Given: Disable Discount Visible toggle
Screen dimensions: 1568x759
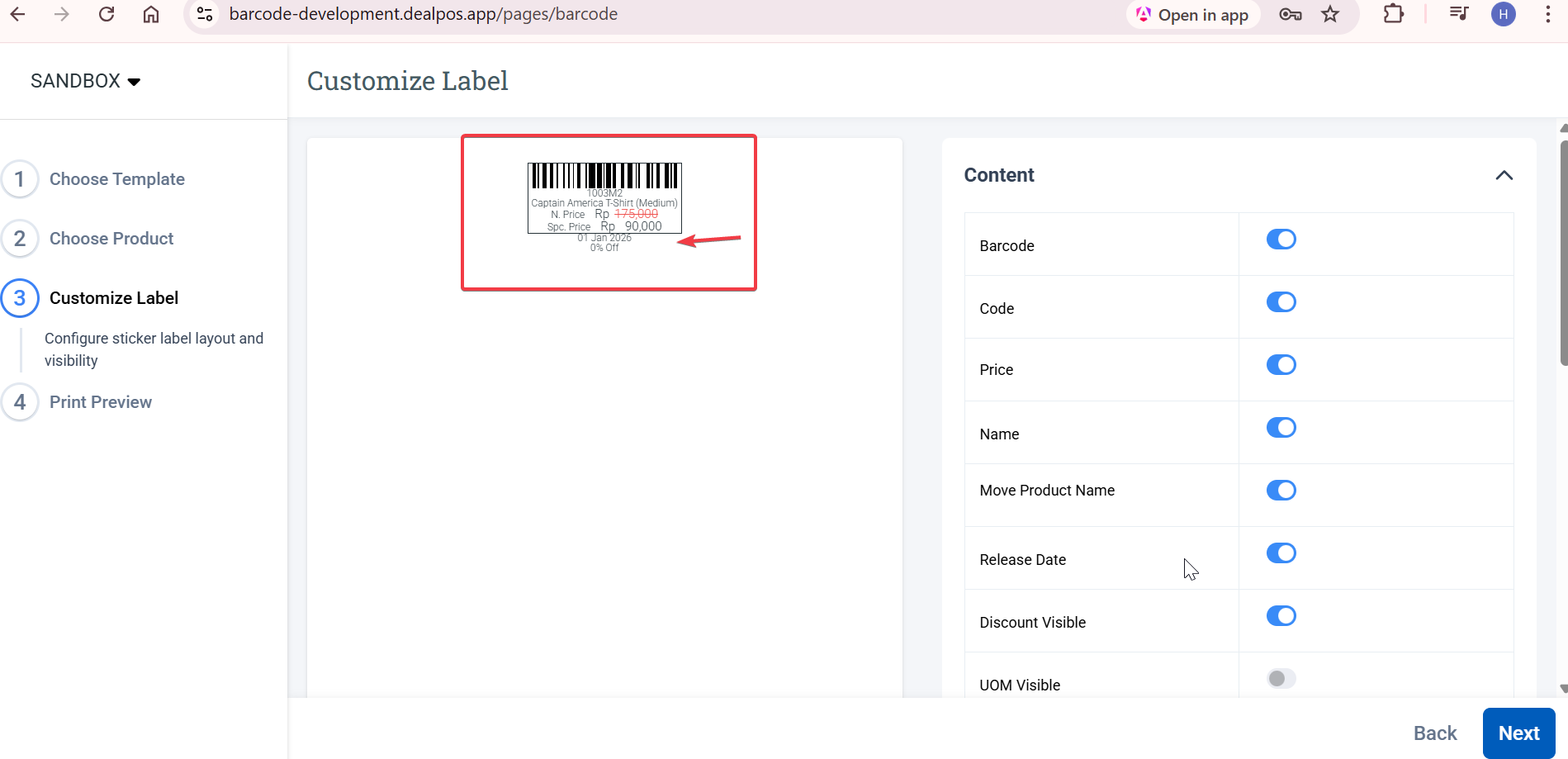Looking at the screenshot, I should coord(1281,616).
